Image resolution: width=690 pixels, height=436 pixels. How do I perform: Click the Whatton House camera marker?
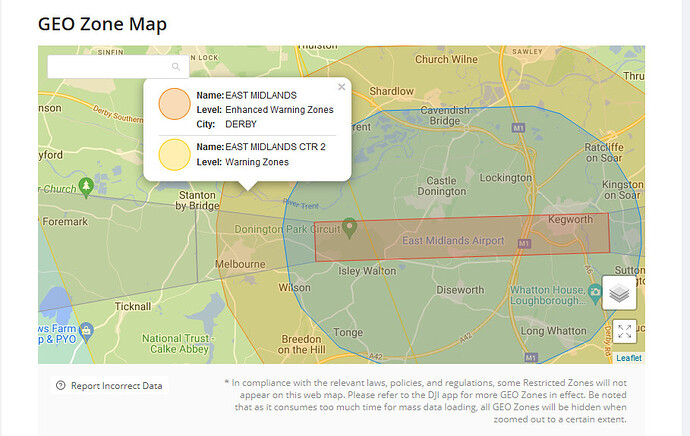point(595,294)
